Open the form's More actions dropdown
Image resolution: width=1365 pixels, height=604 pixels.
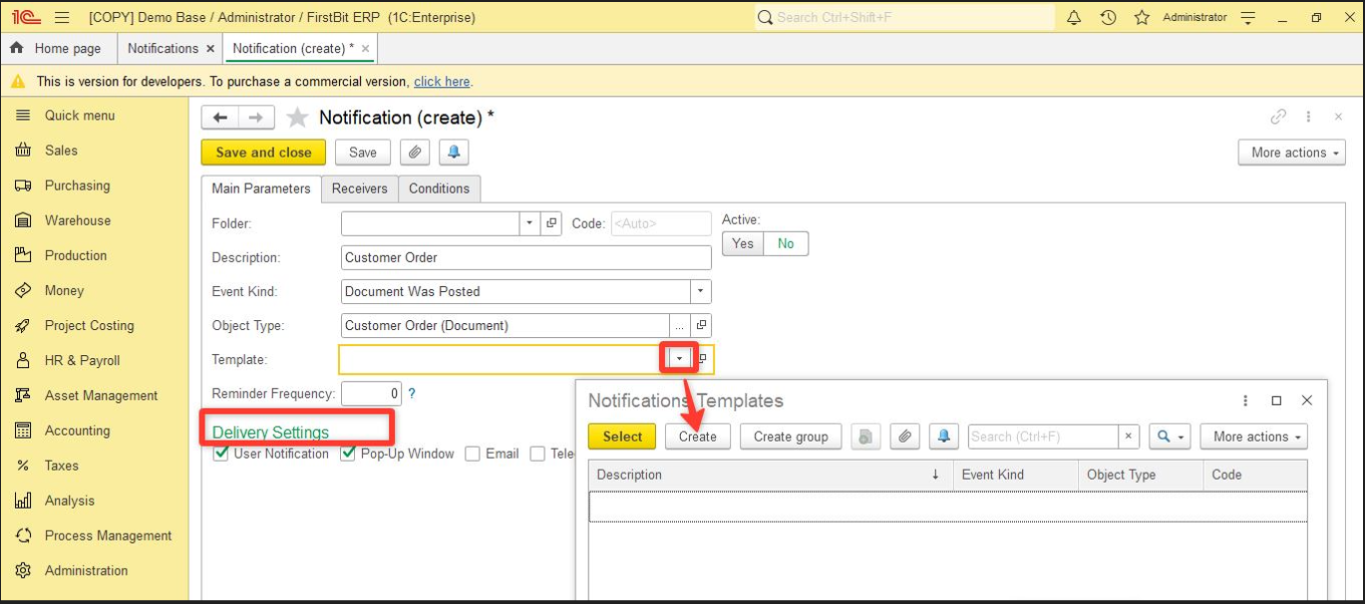[x=1291, y=152]
